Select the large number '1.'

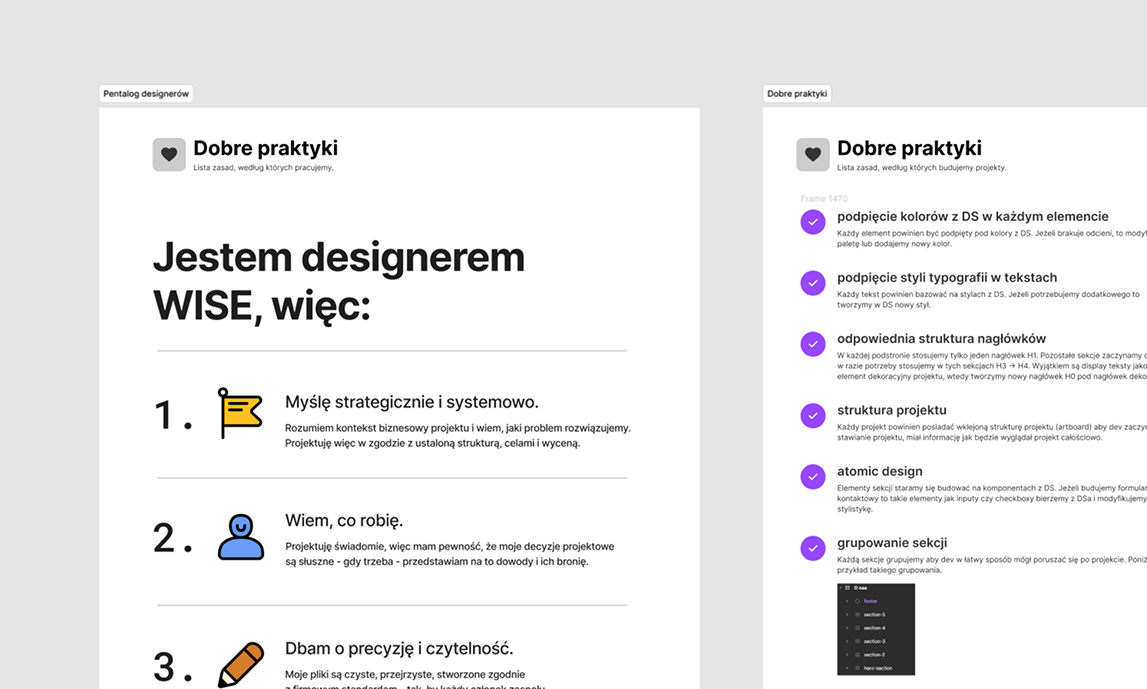[x=173, y=415]
